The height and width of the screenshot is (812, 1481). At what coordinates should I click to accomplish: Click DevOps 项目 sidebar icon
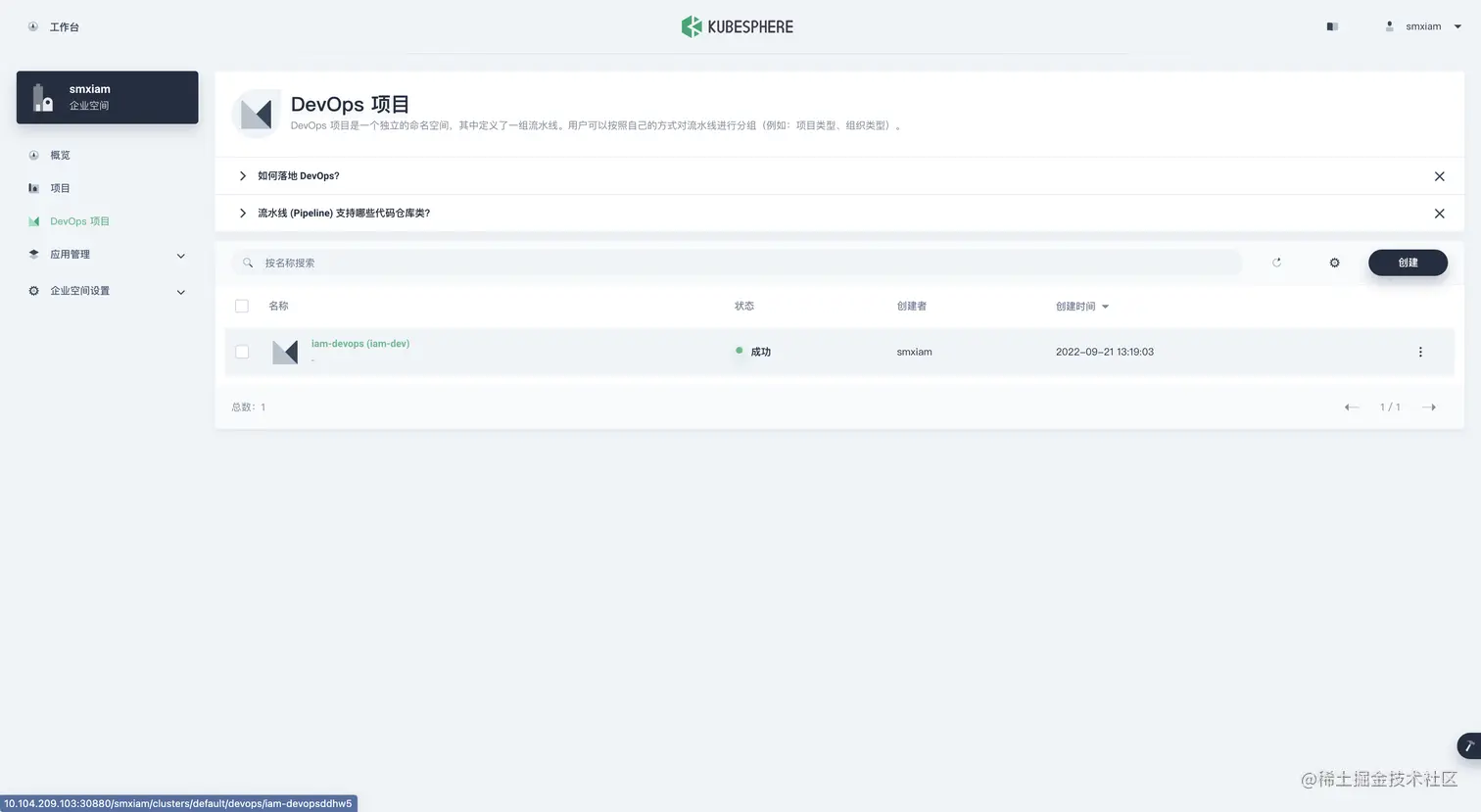pos(33,221)
